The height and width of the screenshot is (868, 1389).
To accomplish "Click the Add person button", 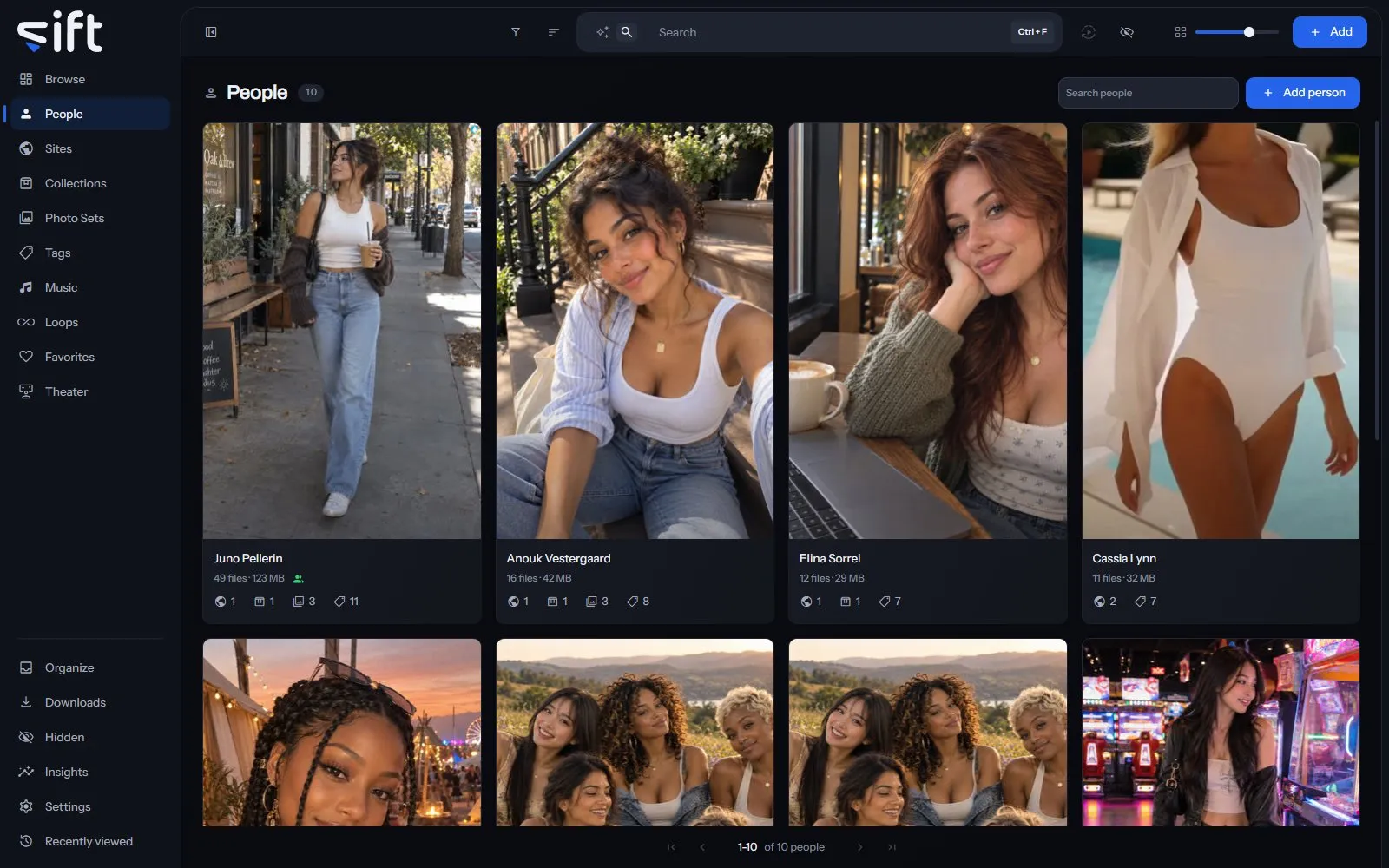I will pos(1303,93).
